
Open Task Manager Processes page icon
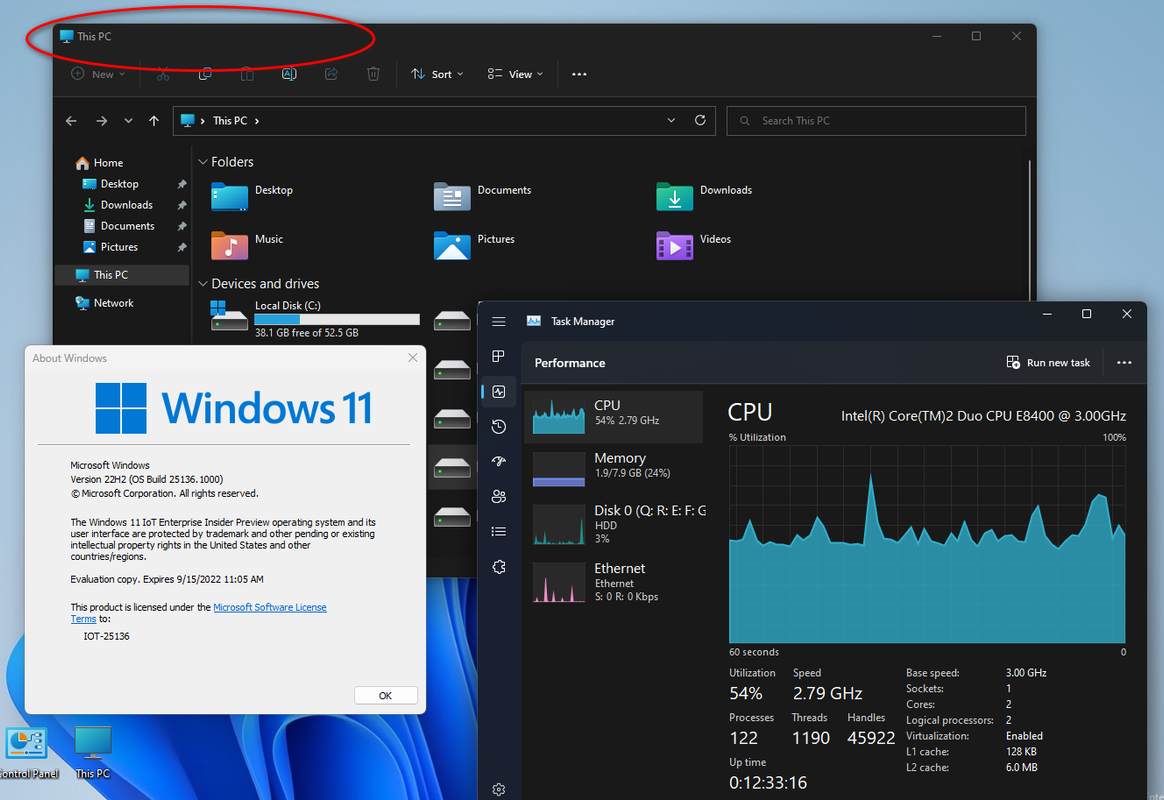499,356
